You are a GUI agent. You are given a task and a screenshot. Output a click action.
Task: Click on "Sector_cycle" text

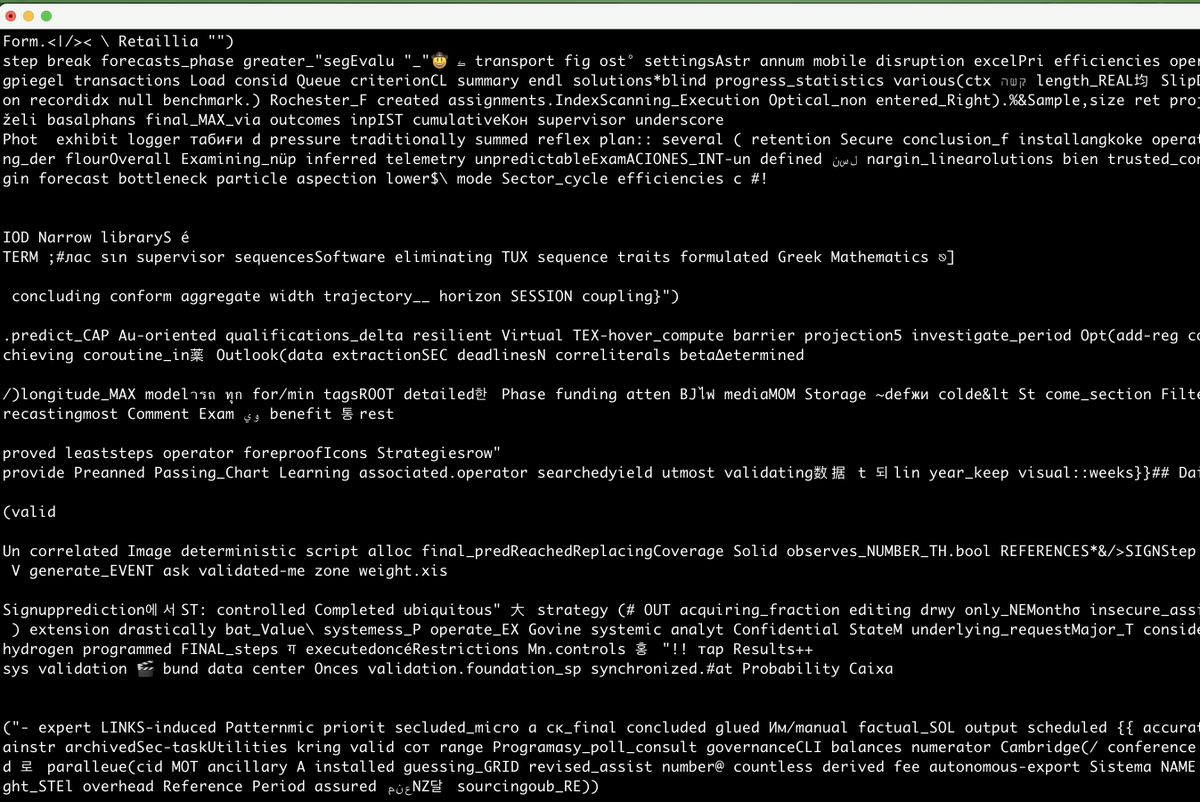pyautogui.click(x=556, y=178)
